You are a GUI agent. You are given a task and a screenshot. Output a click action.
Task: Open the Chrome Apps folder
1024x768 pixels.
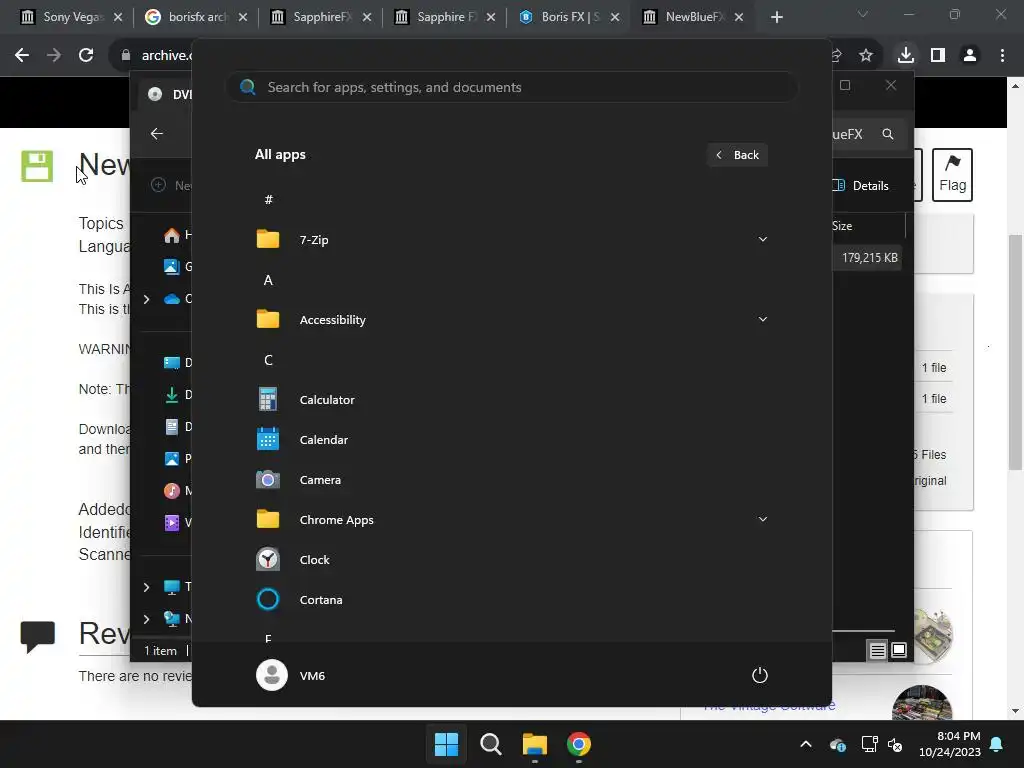coord(511,520)
